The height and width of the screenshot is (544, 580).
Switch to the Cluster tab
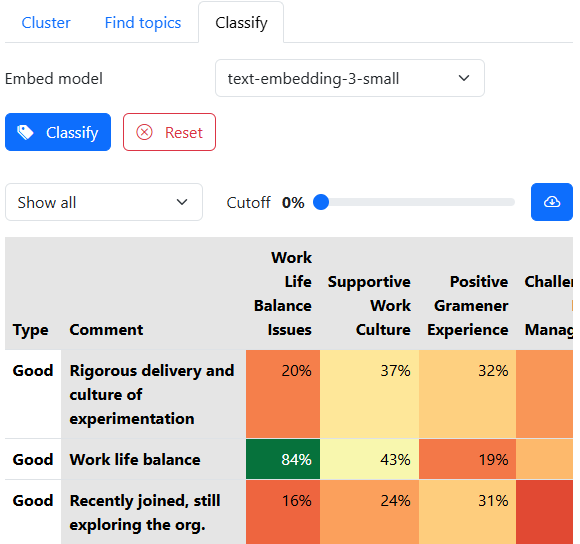pyautogui.click(x=46, y=23)
